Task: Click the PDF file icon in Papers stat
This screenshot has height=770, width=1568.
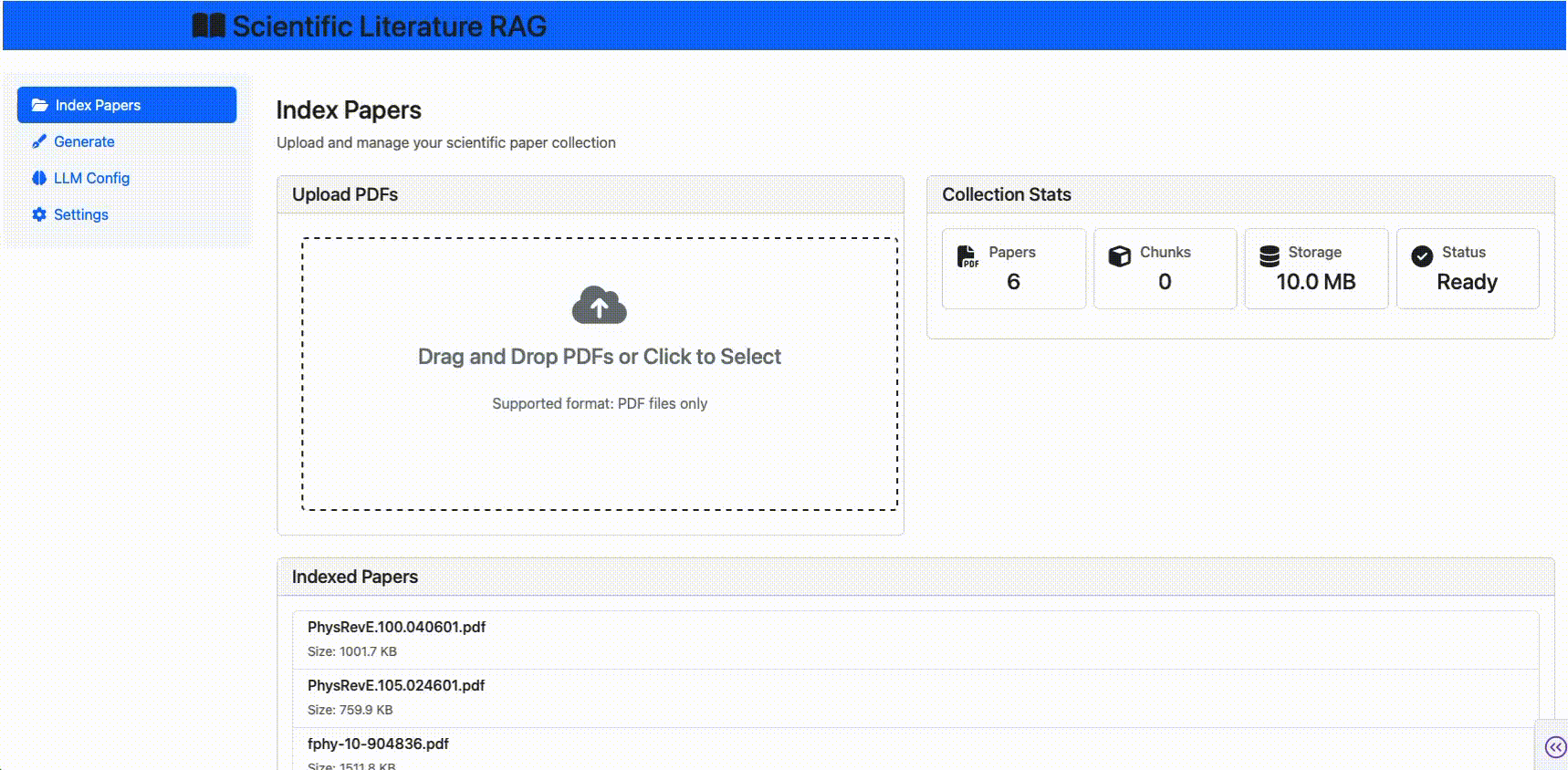Action: coord(967,257)
